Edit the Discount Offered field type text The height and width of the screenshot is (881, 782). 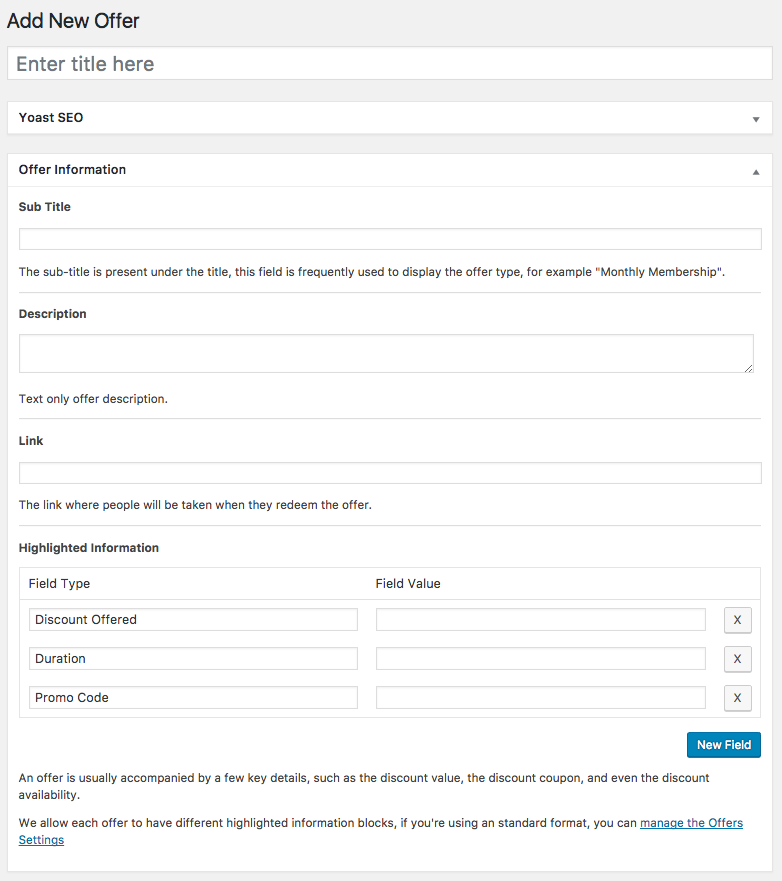coord(193,620)
